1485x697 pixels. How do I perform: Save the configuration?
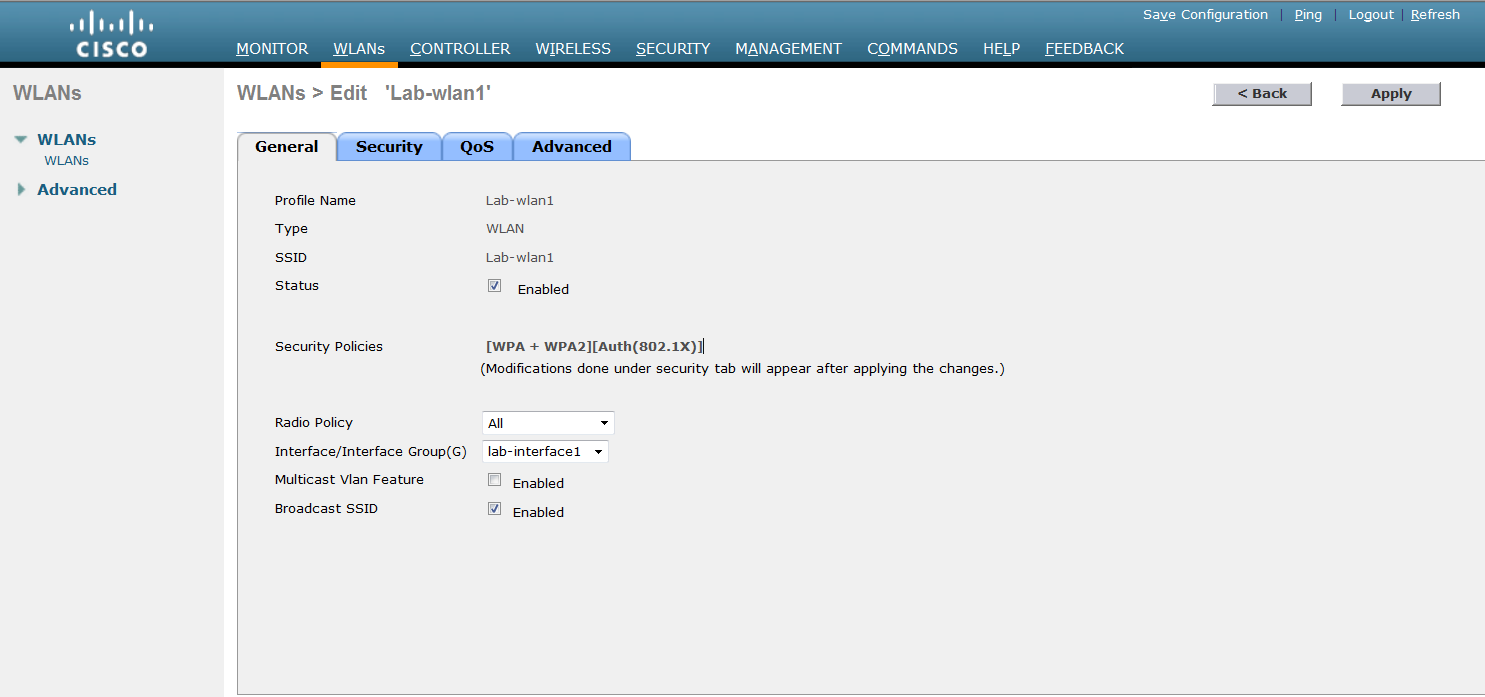(x=1205, y=14)
